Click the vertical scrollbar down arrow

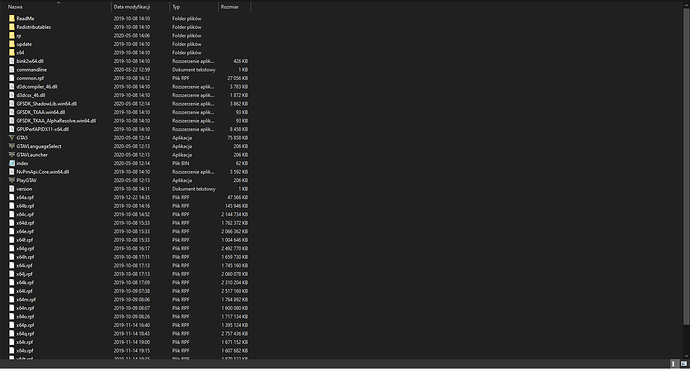(686, 355)
